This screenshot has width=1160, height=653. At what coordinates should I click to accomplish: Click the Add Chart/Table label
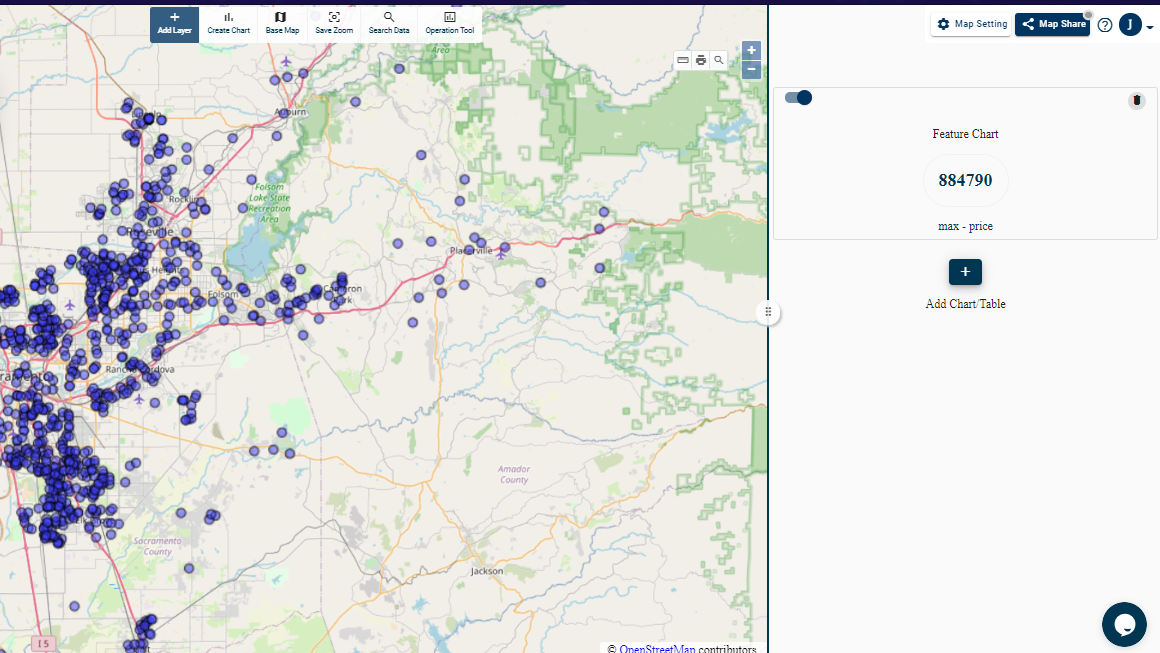[965, 304]
